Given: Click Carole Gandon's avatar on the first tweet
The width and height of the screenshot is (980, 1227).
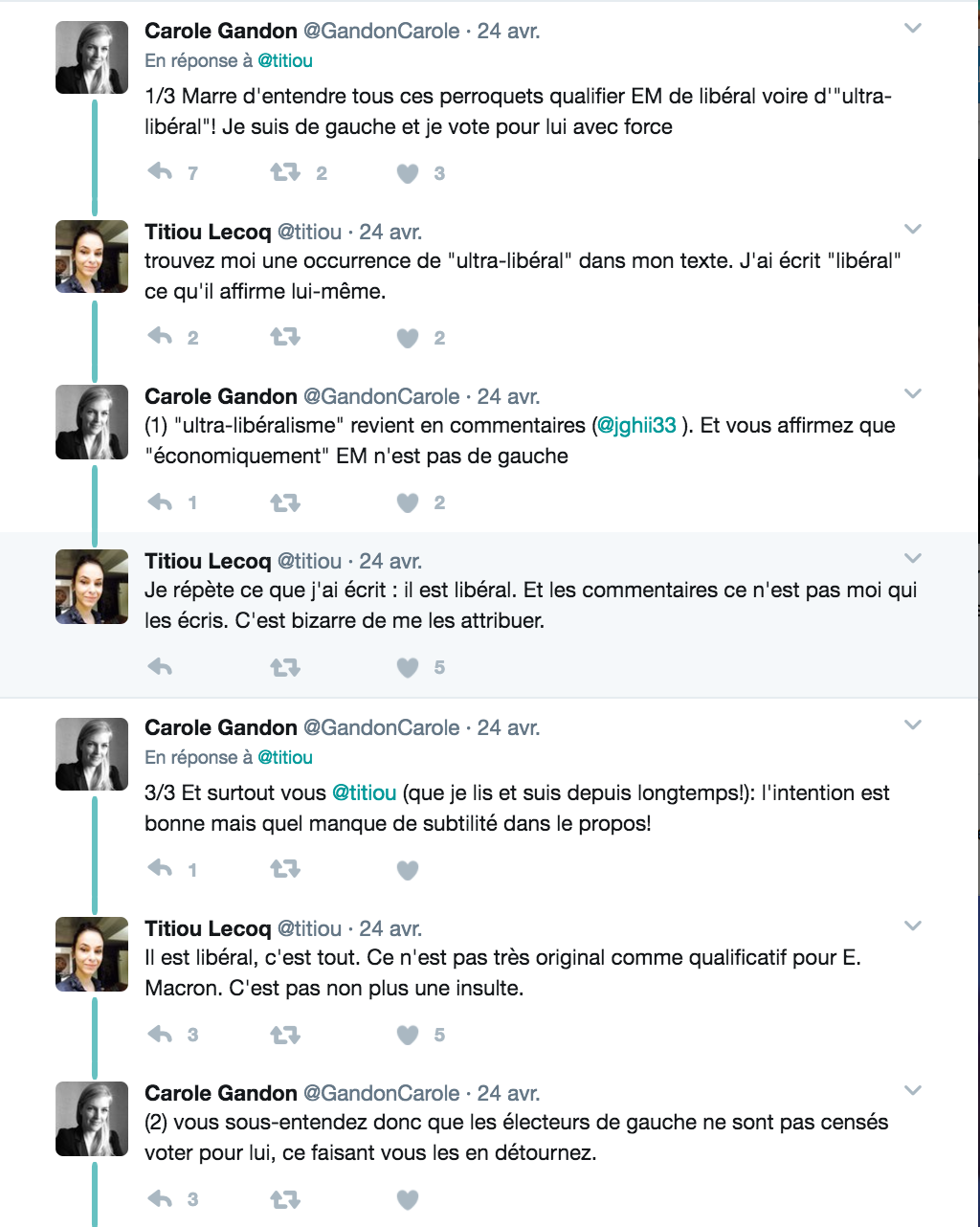Looking at the screenshot, I should (92, 57).
